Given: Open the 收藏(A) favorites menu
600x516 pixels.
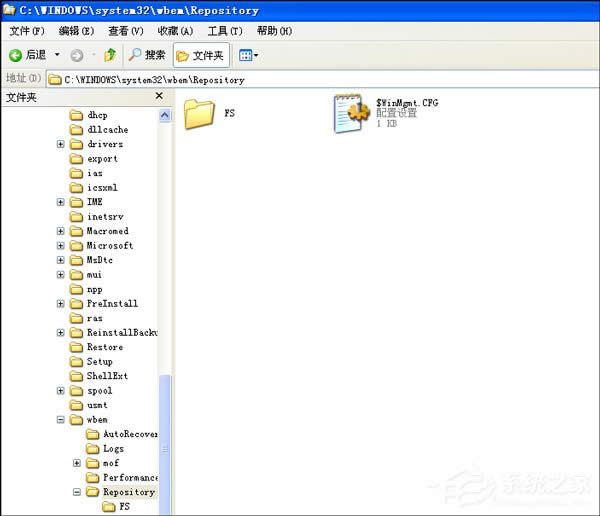Looking at the screenshot, I should click(175, 31).
